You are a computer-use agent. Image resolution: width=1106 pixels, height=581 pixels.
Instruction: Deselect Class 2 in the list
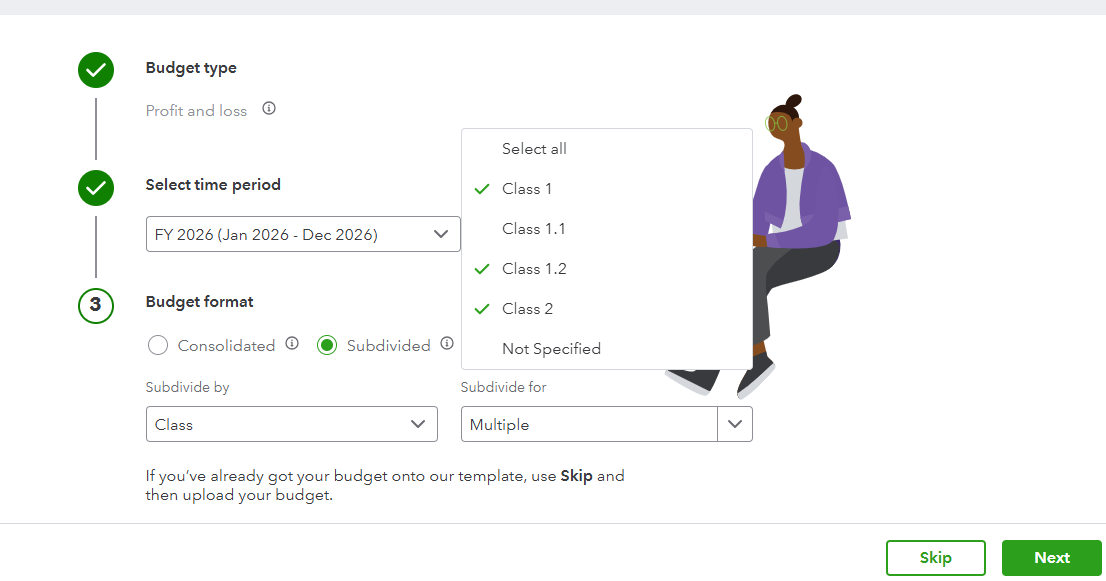pos(527,309)
